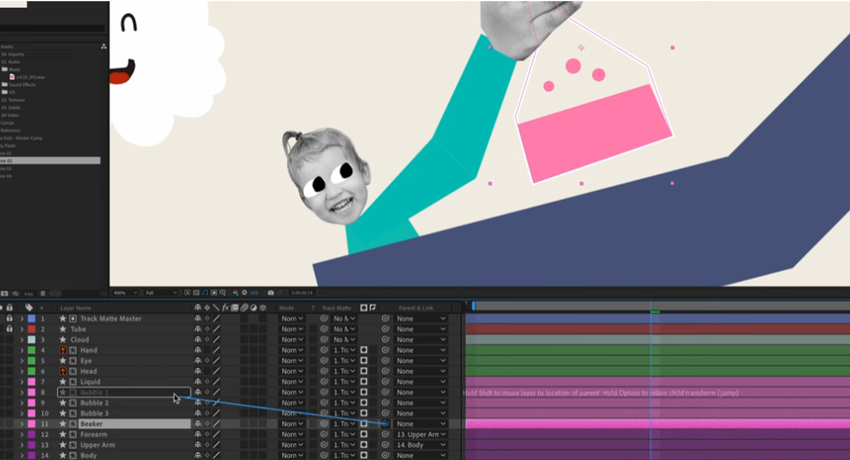
Task: Click the time navigator bar above timeline
Action: coord(660,306)
